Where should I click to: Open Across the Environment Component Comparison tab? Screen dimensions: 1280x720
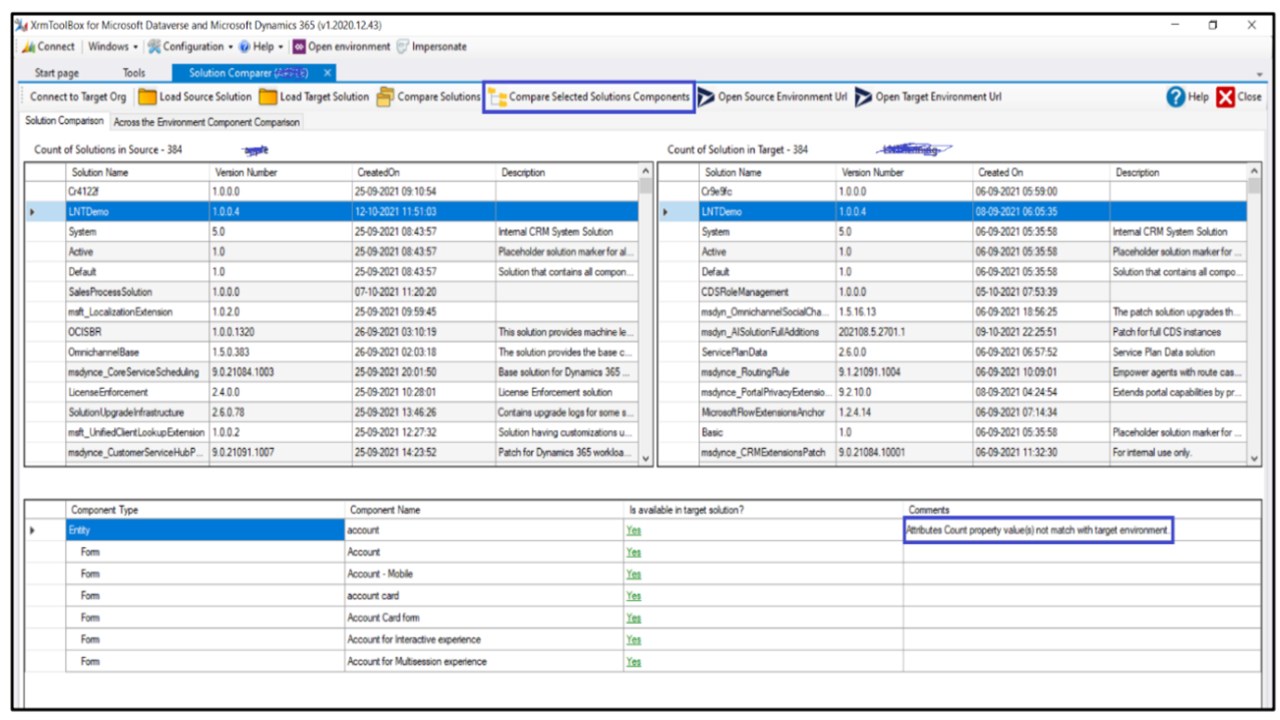tap(206, 122)
